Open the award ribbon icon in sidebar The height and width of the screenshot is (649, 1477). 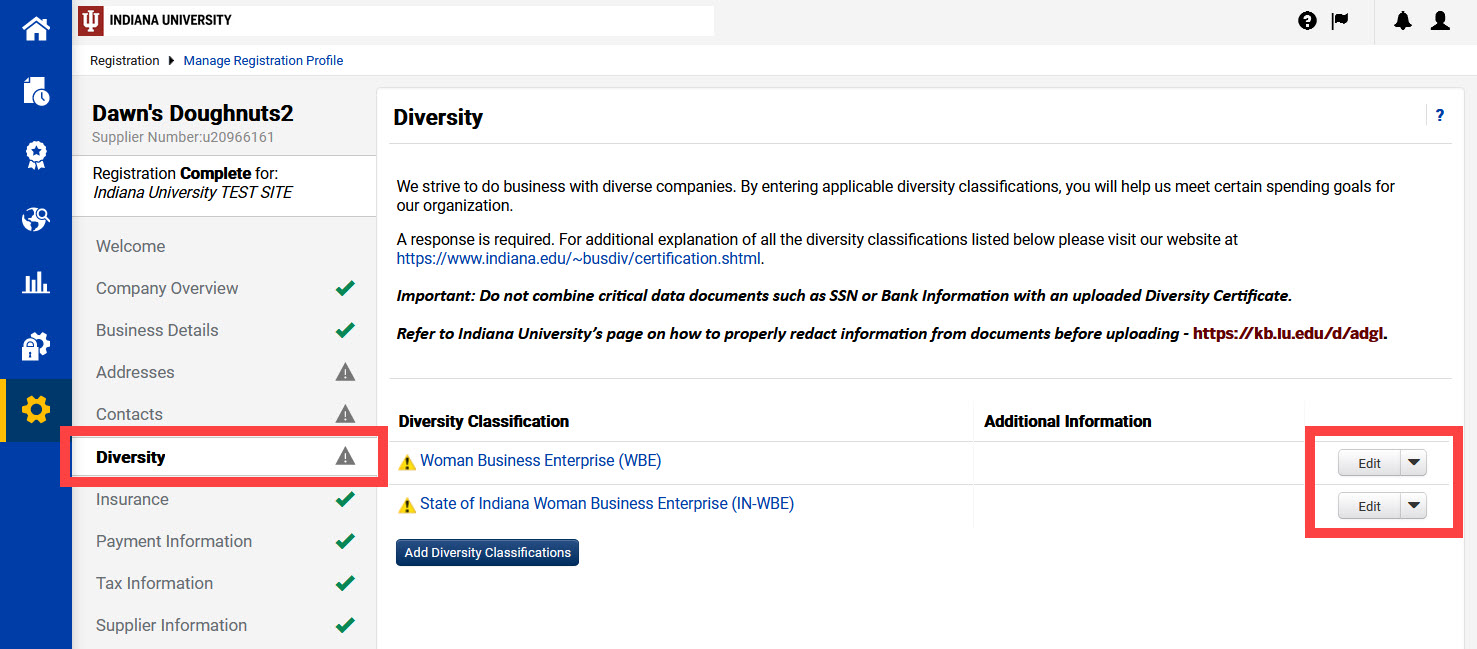click(x=36, y=154)
